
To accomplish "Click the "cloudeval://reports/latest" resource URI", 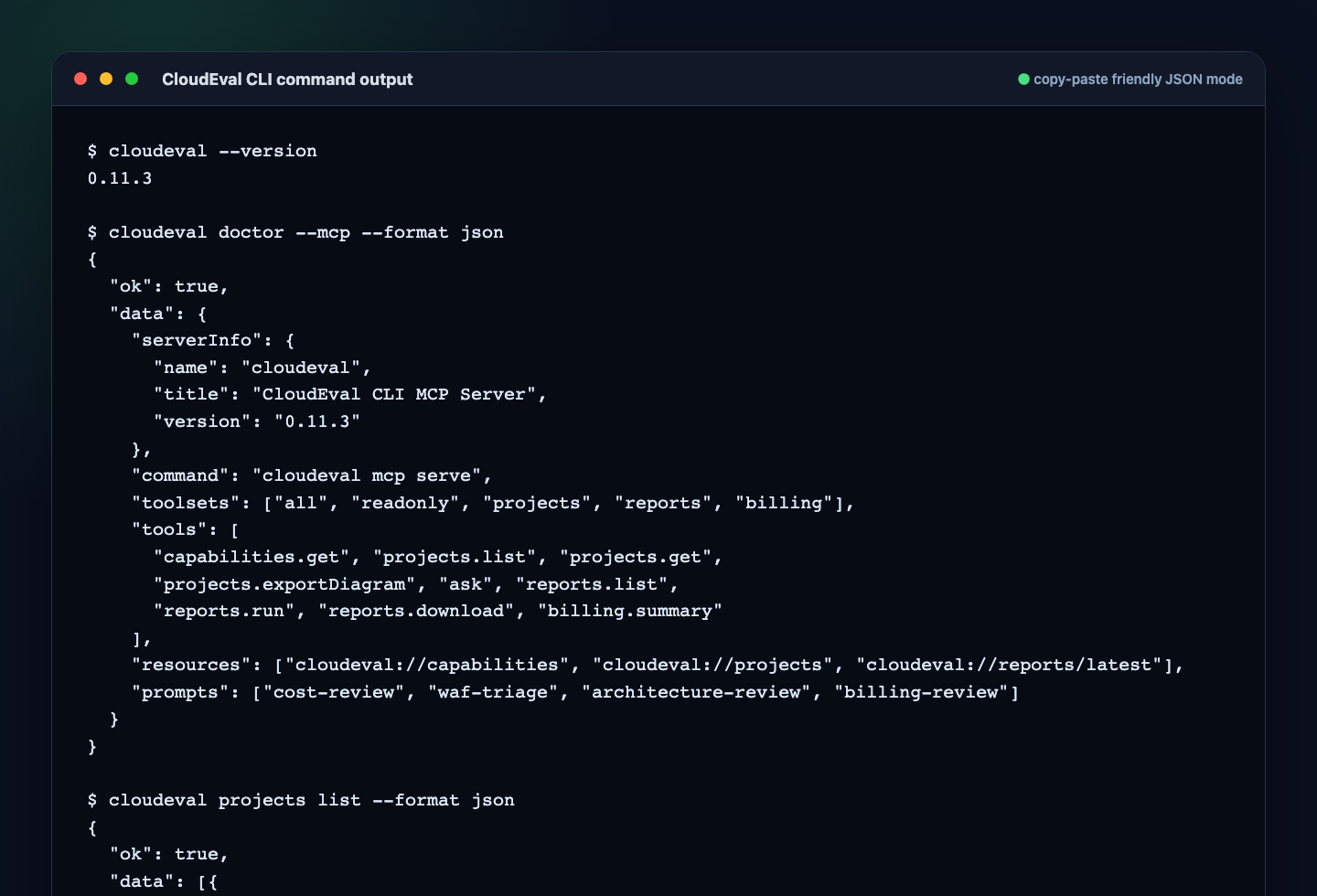I will (1009, 665).
